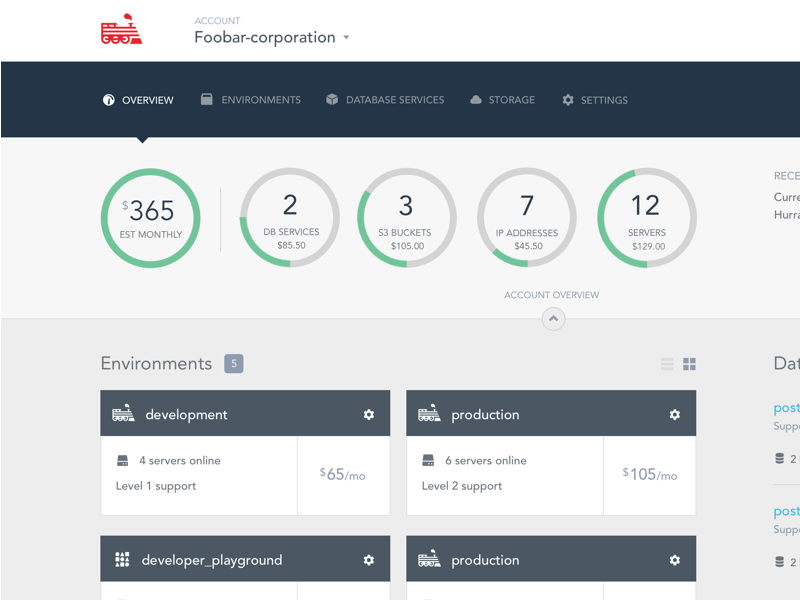
Task: Switch environments to grid view
Action: coord(689,364)
